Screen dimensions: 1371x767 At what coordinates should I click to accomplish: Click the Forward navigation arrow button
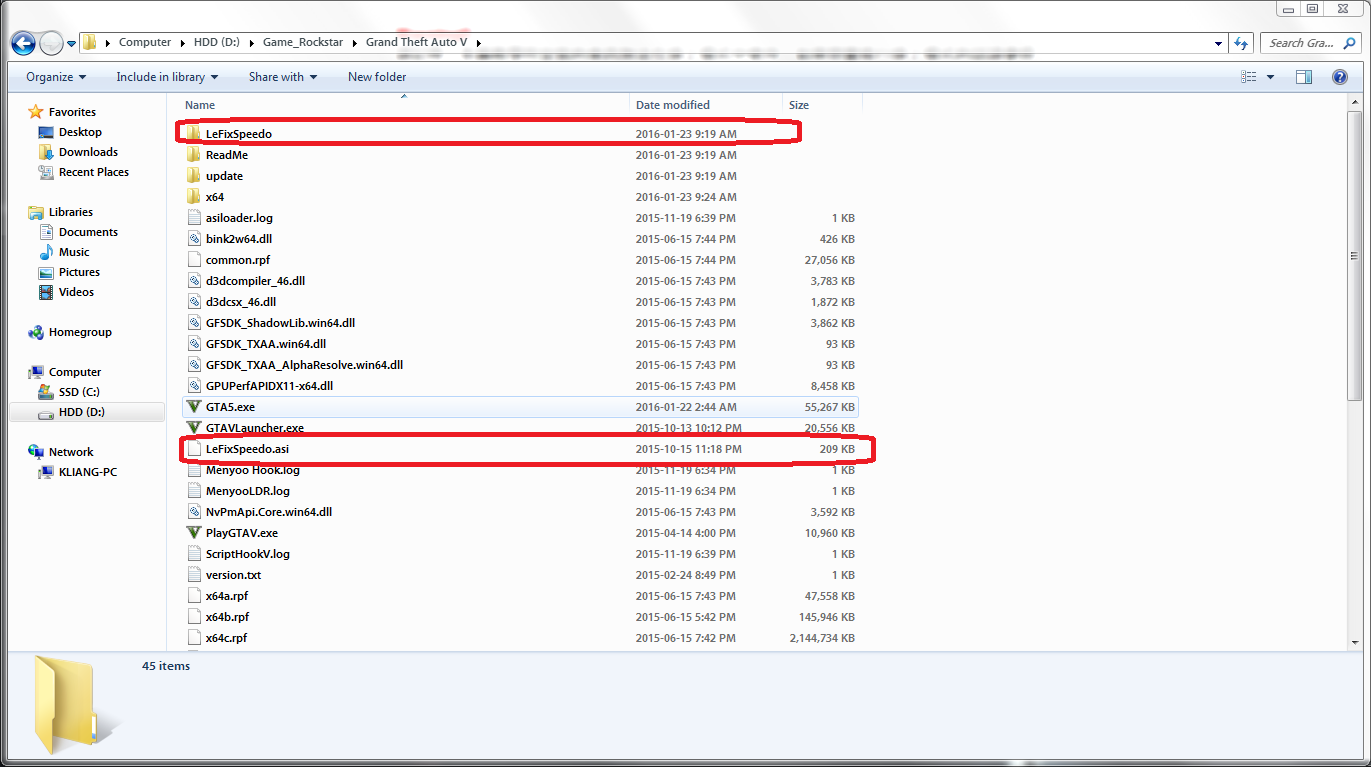[51, 43]
